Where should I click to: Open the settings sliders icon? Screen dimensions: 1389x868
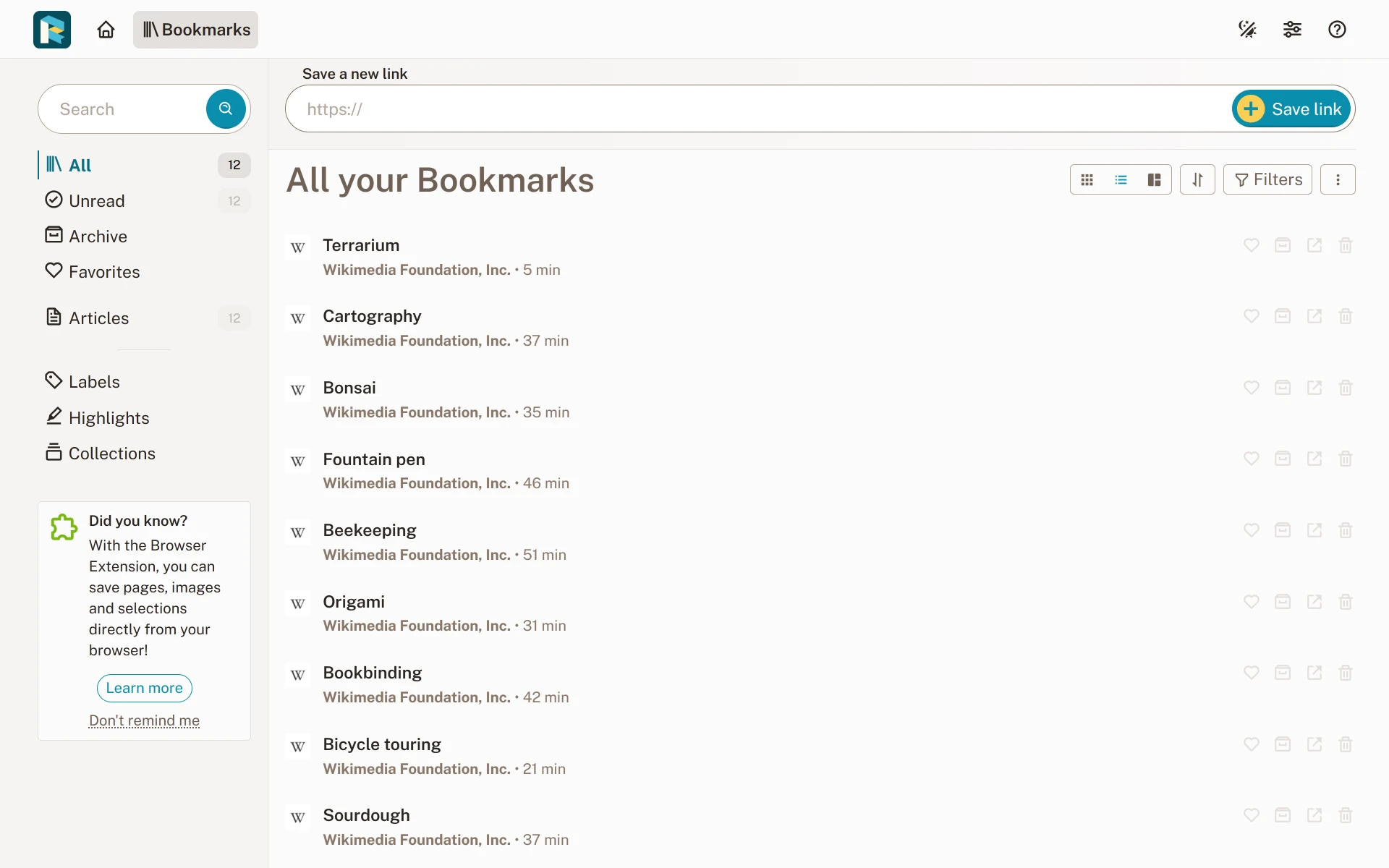[1292, 30]
